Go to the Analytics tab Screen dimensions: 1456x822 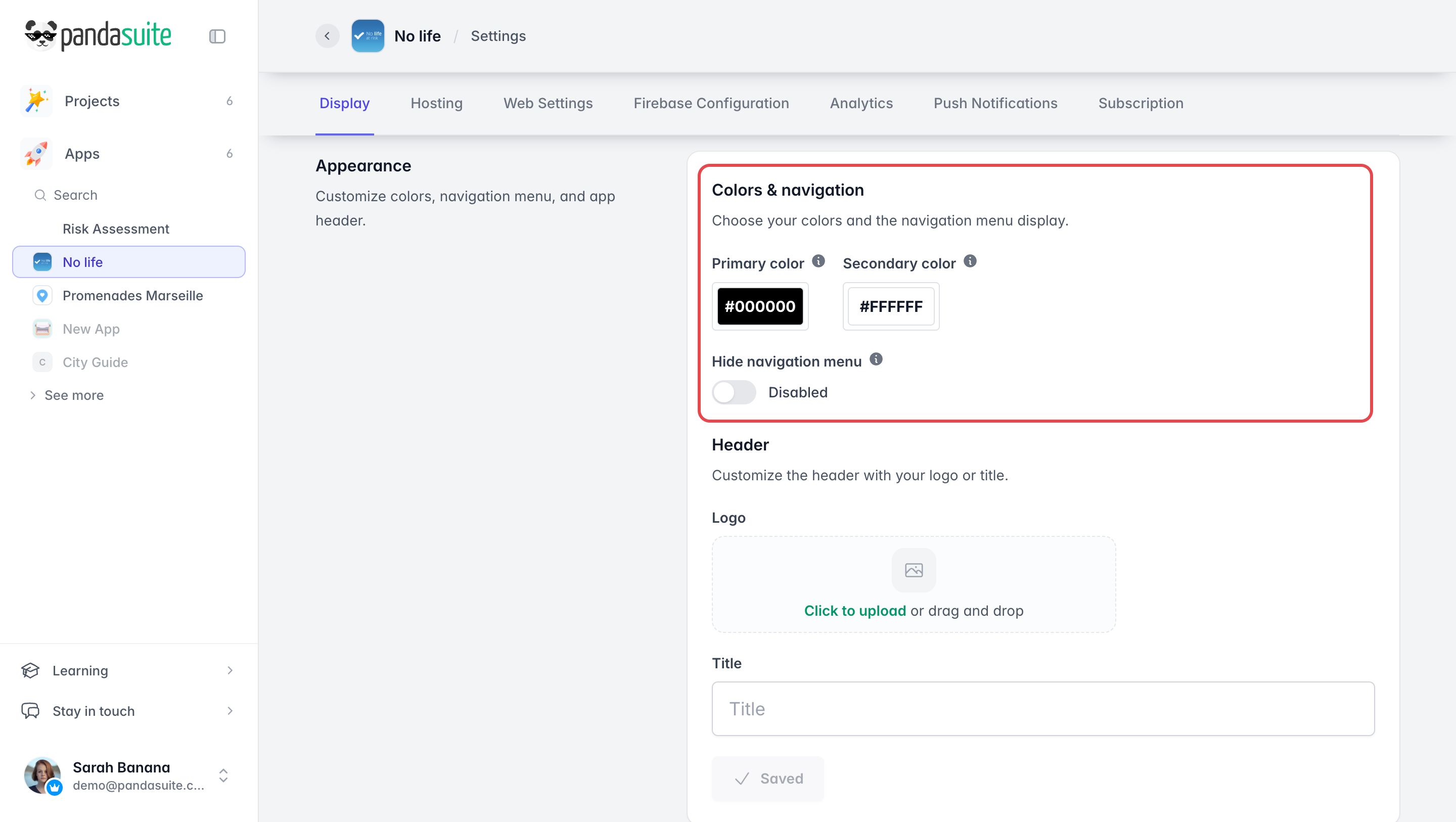tap(861, 104)
